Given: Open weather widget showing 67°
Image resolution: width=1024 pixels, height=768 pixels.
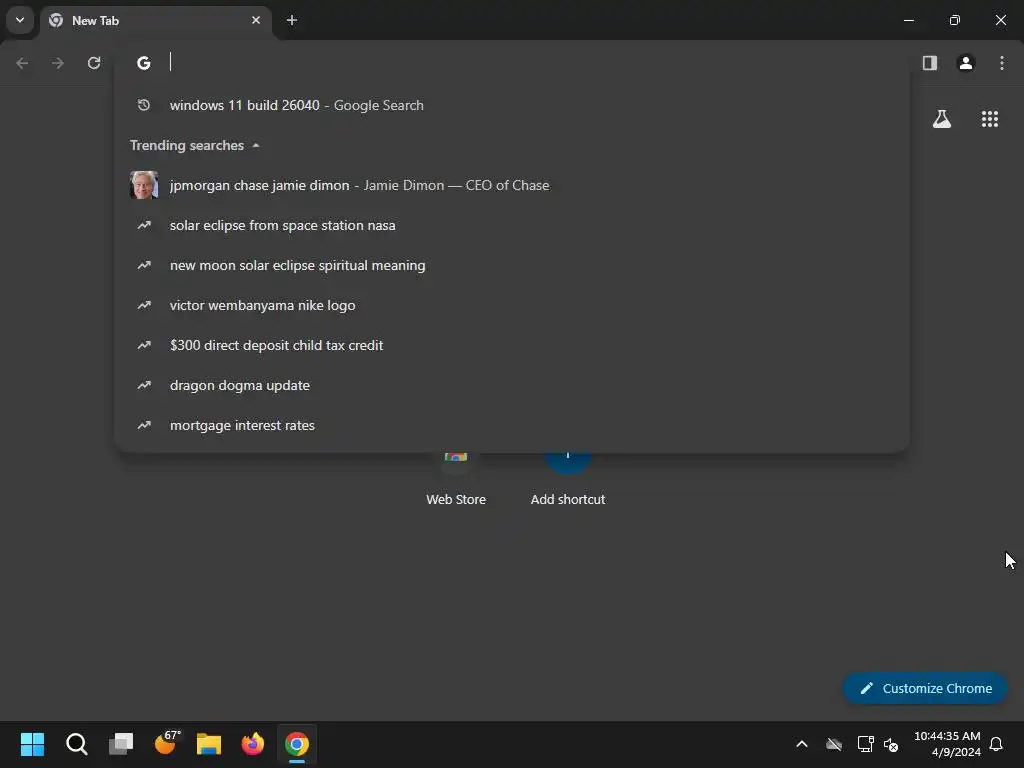Looking at the screenshot, I should (x=166, y=744).
